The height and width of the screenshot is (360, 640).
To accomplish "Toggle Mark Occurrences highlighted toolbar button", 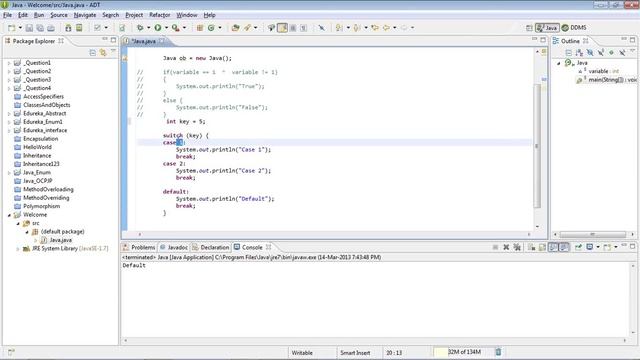I will point(282,28).
